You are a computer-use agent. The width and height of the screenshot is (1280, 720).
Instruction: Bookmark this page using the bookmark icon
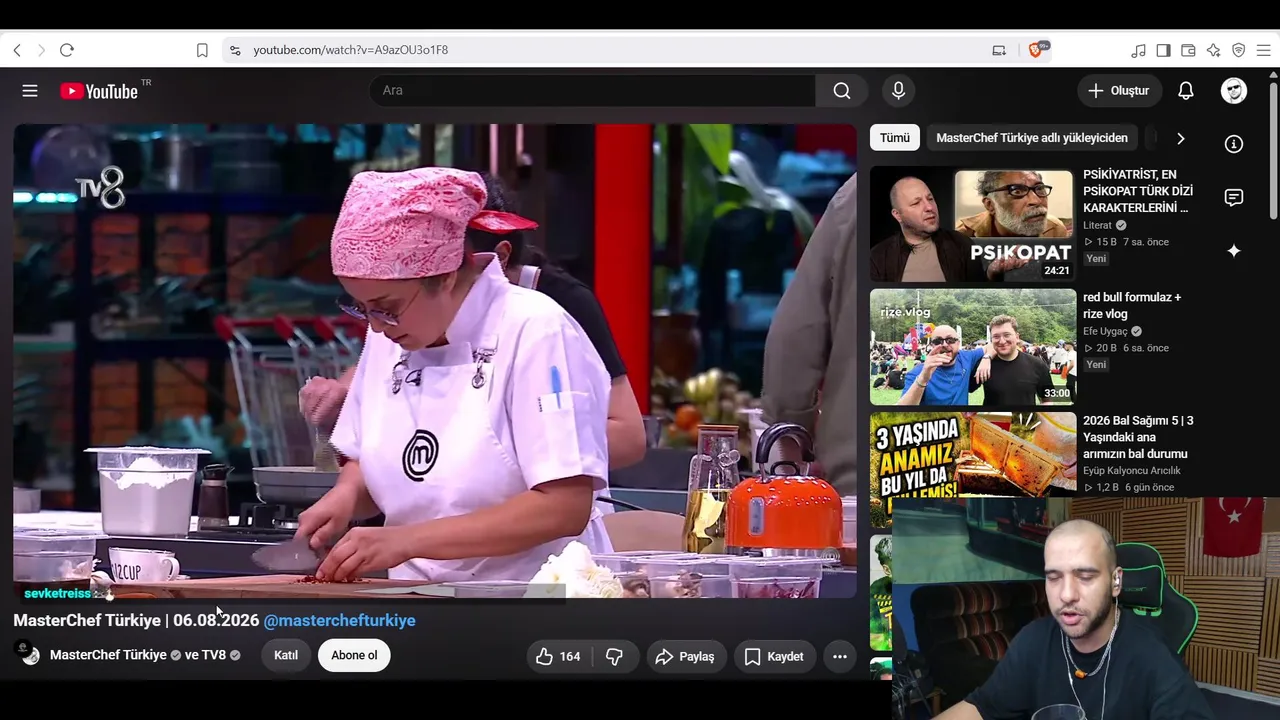coord(202,50)
